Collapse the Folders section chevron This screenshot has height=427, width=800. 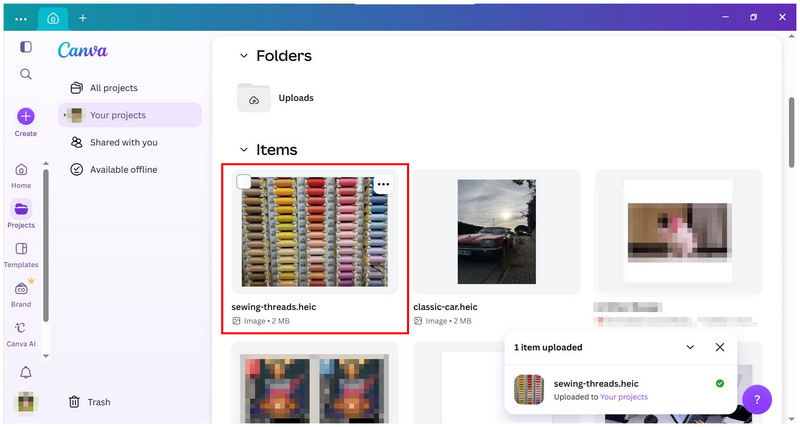[244, 56]
